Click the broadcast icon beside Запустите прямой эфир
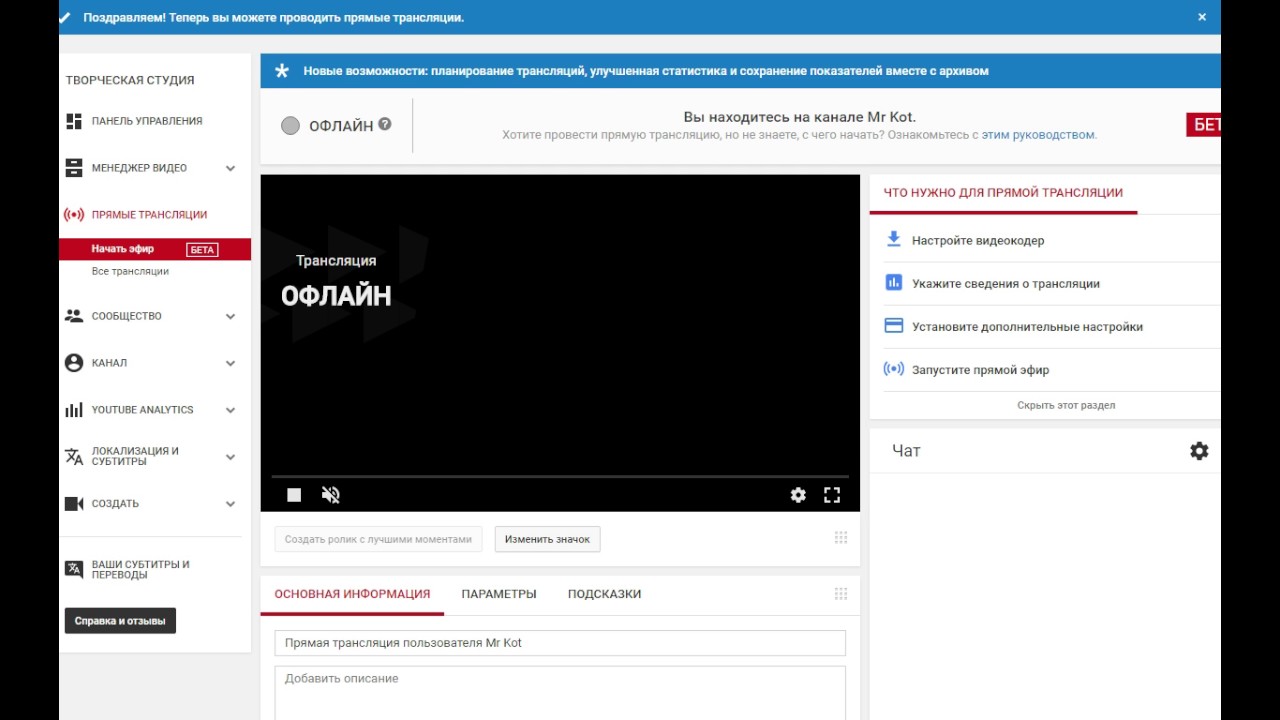Image resolution: width=1280 pixels, height=720 pixels. [x=894, y=369]
